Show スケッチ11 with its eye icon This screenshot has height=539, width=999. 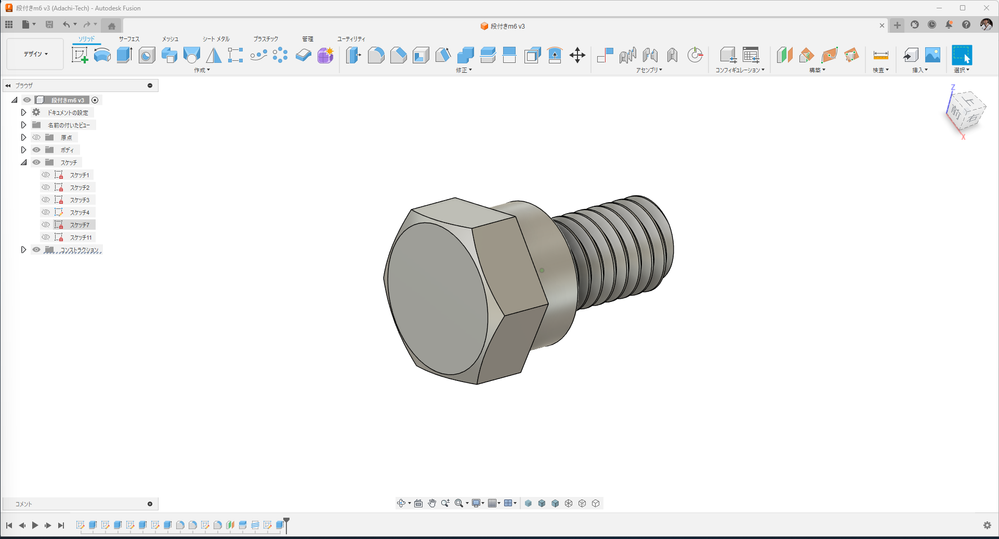click(x=45, y=237)
